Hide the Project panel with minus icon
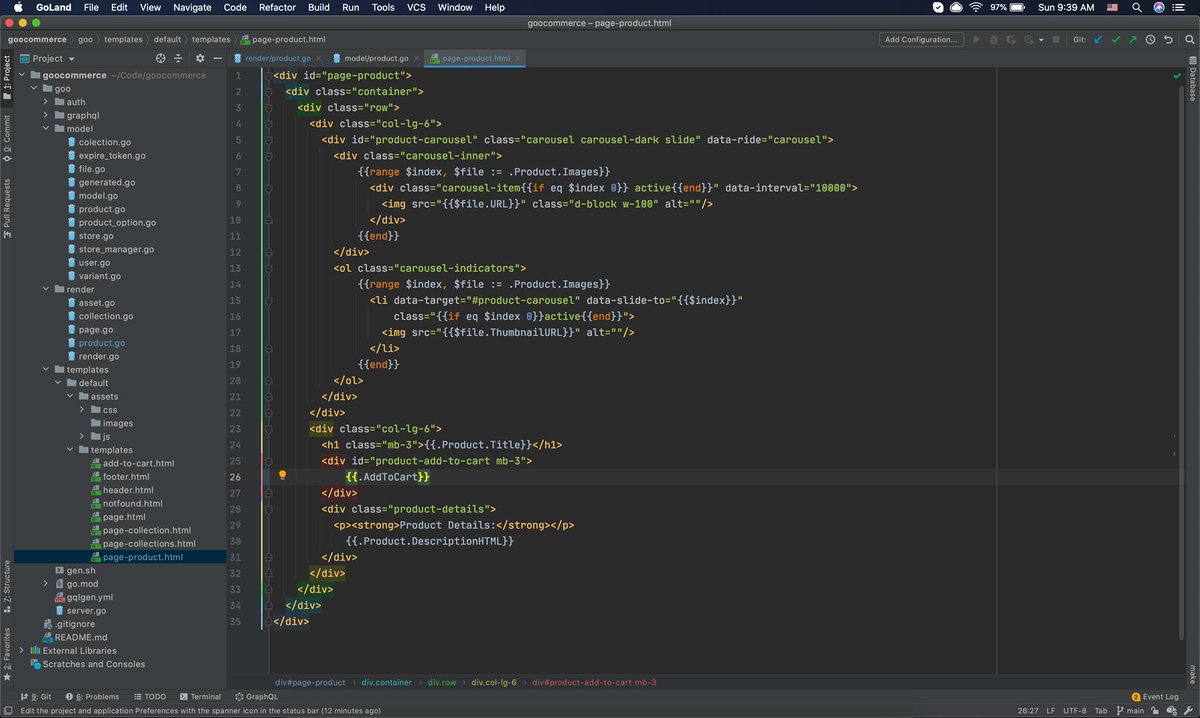The height and width of the screenshot is (718, 1200). click(x=217, y=59)
